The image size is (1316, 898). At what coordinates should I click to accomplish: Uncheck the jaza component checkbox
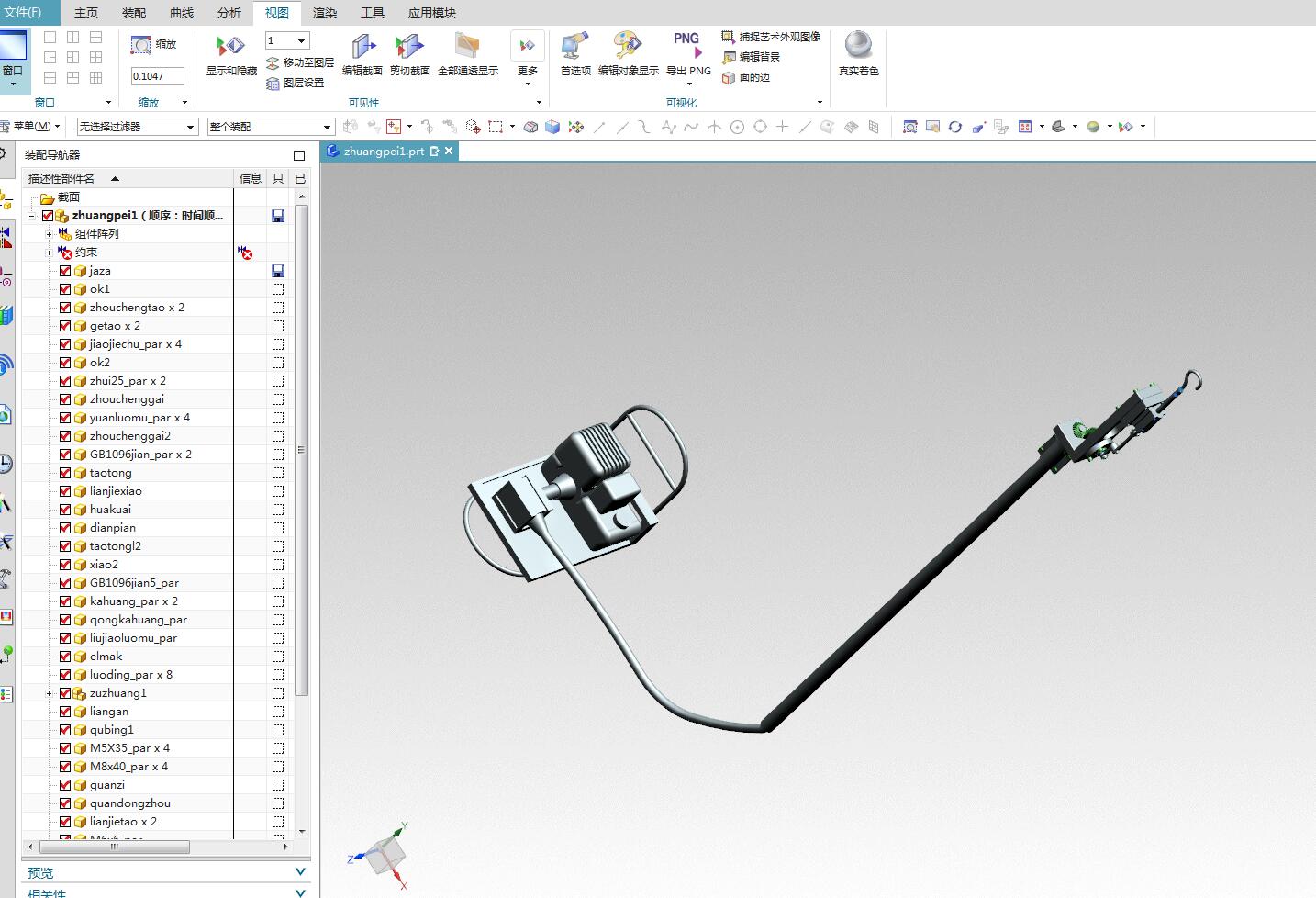coord(65,271)
